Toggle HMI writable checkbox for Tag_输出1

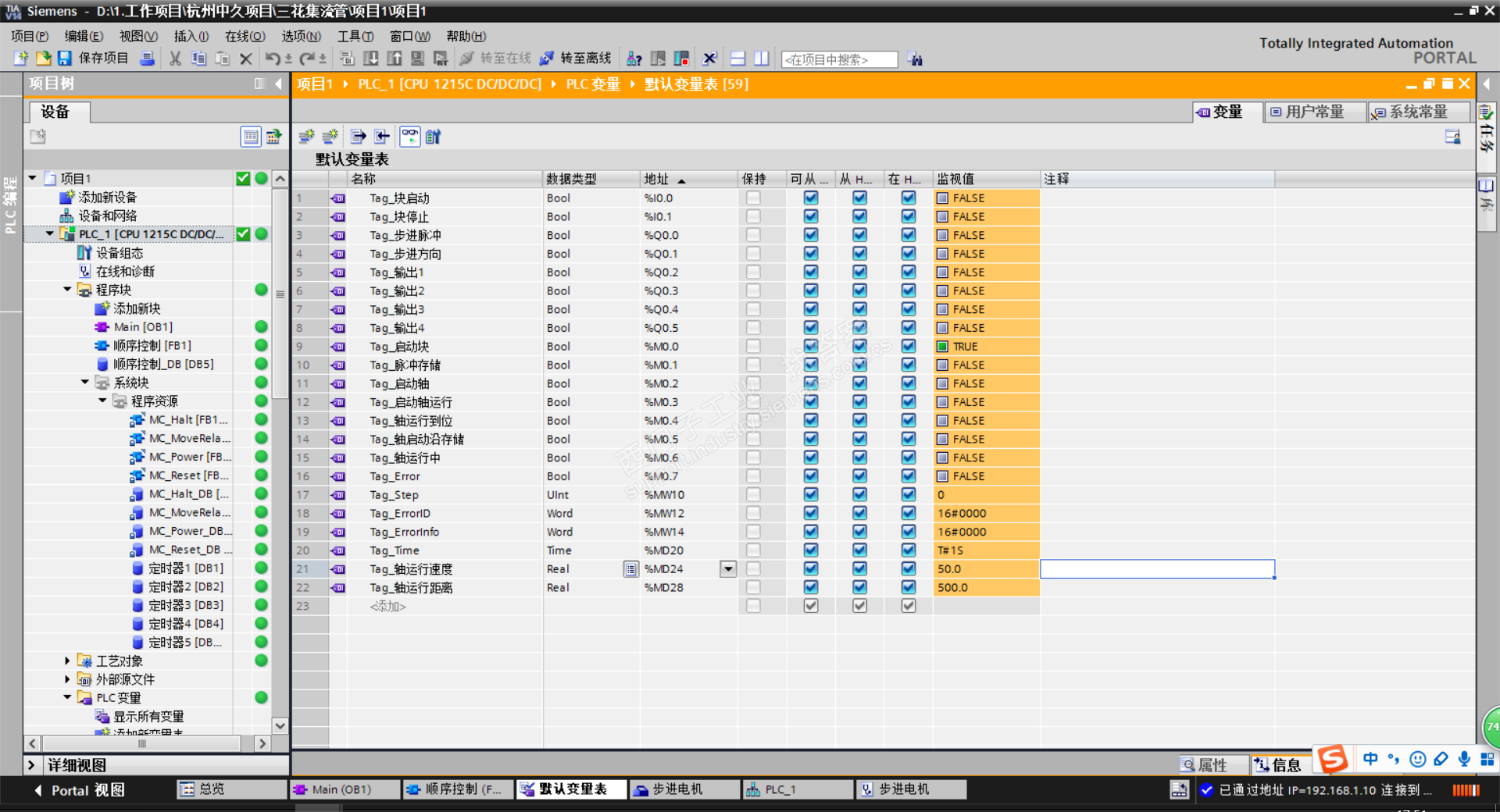pos(859,272)
